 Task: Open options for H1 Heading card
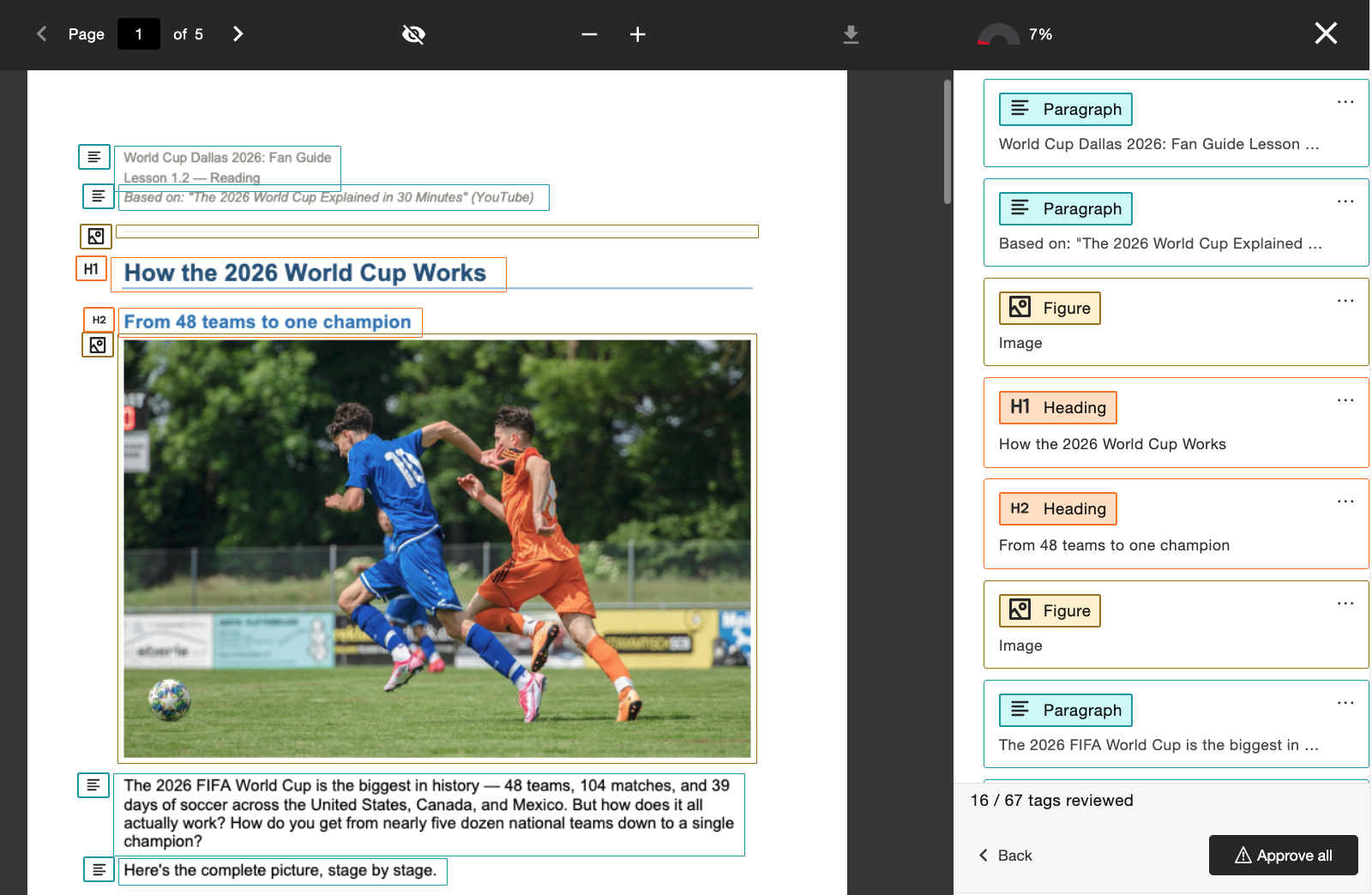click(x=1345, y=400)
